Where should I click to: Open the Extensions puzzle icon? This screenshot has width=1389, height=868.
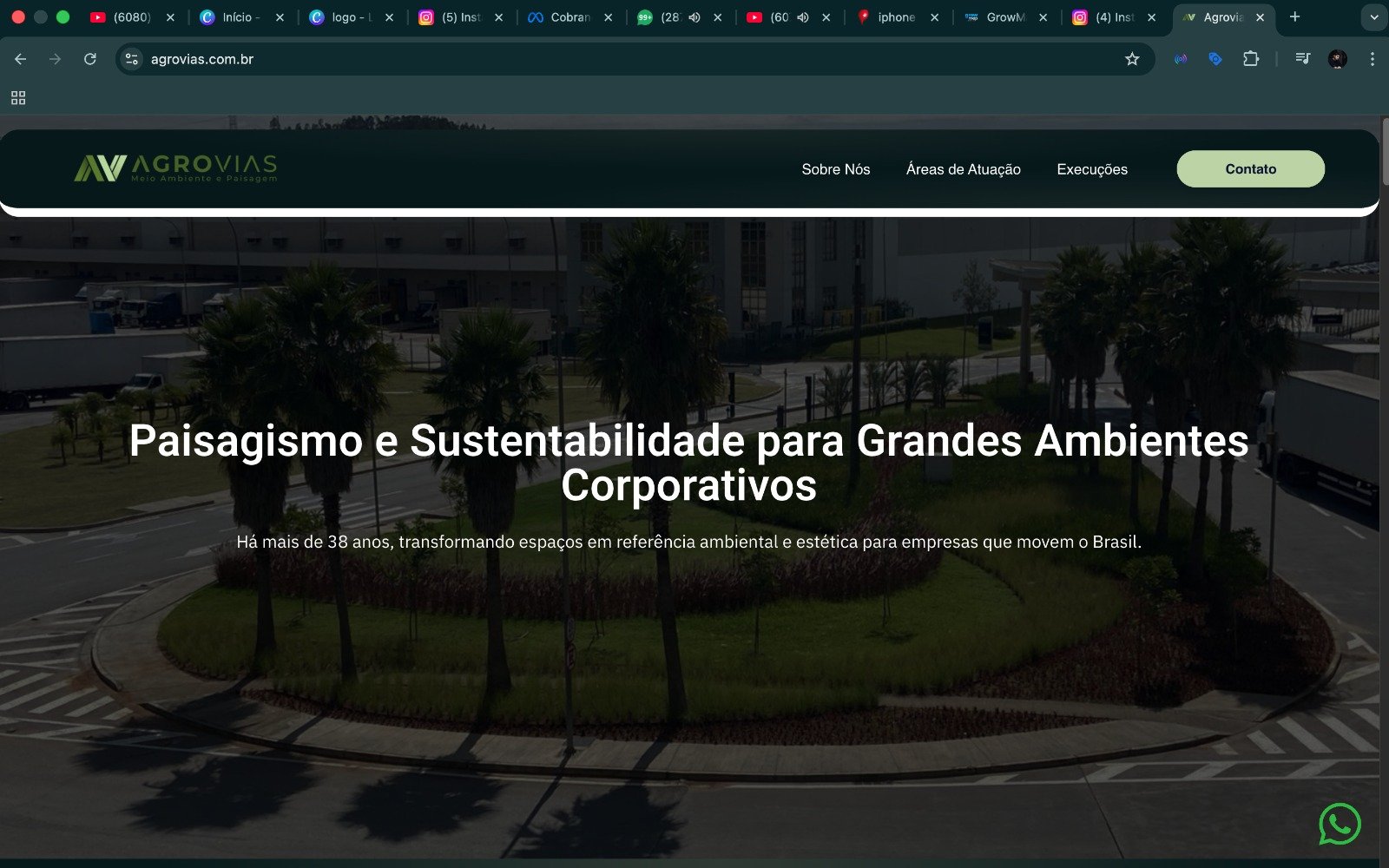[x=1250, y=59]
